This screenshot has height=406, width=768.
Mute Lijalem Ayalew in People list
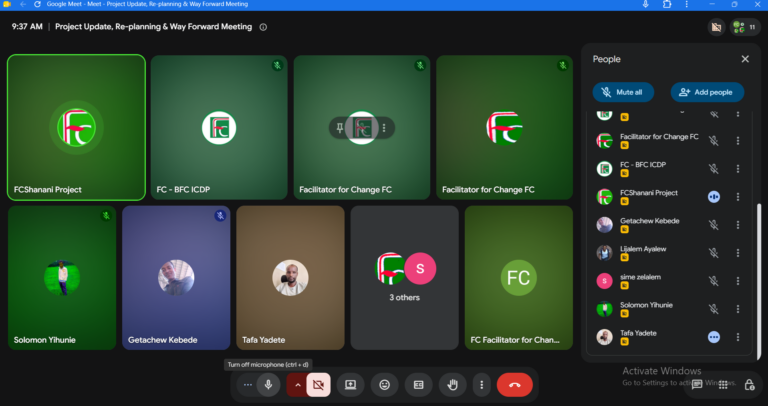click(x=714, y=253)
